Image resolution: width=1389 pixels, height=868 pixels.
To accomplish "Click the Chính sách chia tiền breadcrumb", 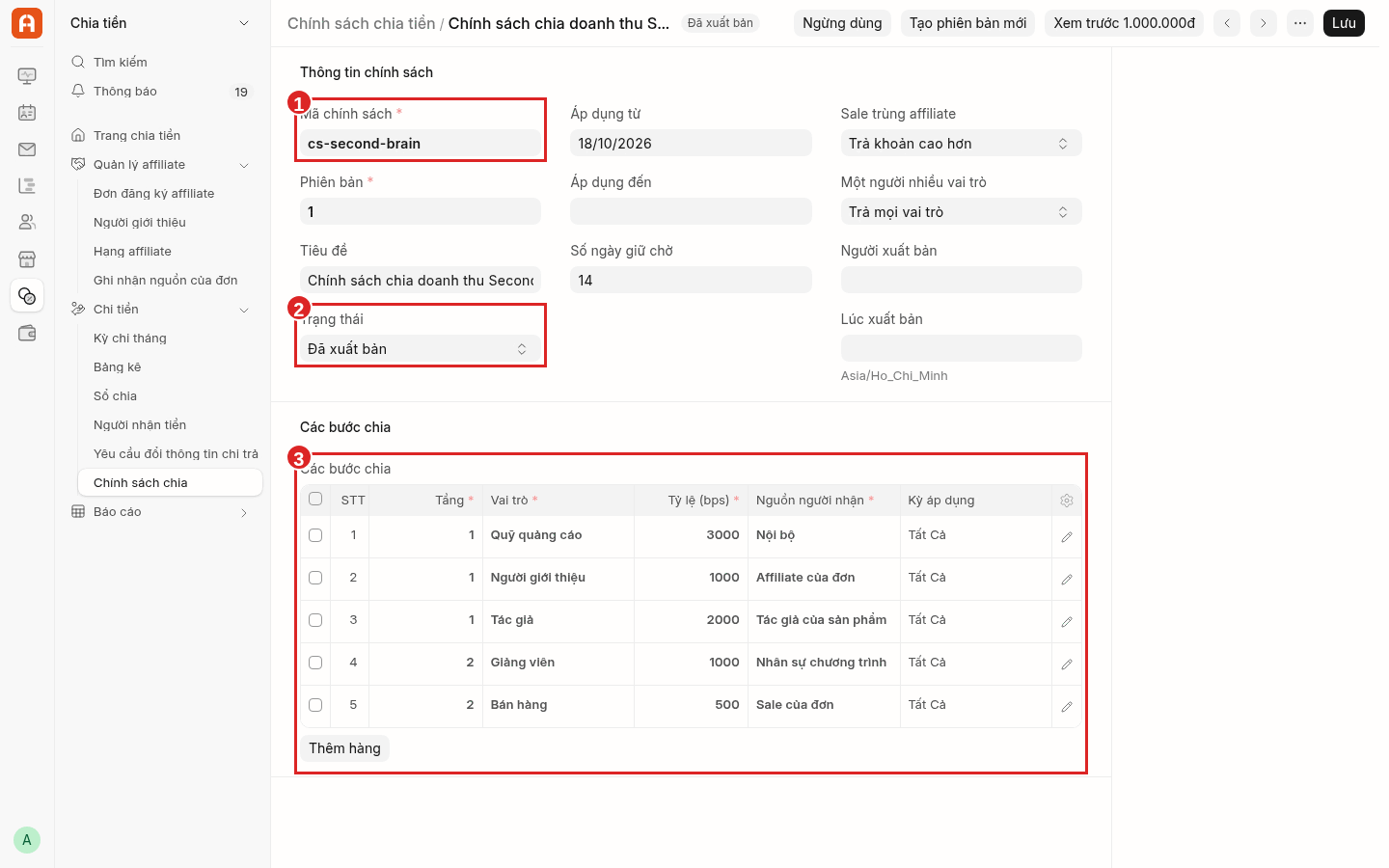I will pos(362,23).
